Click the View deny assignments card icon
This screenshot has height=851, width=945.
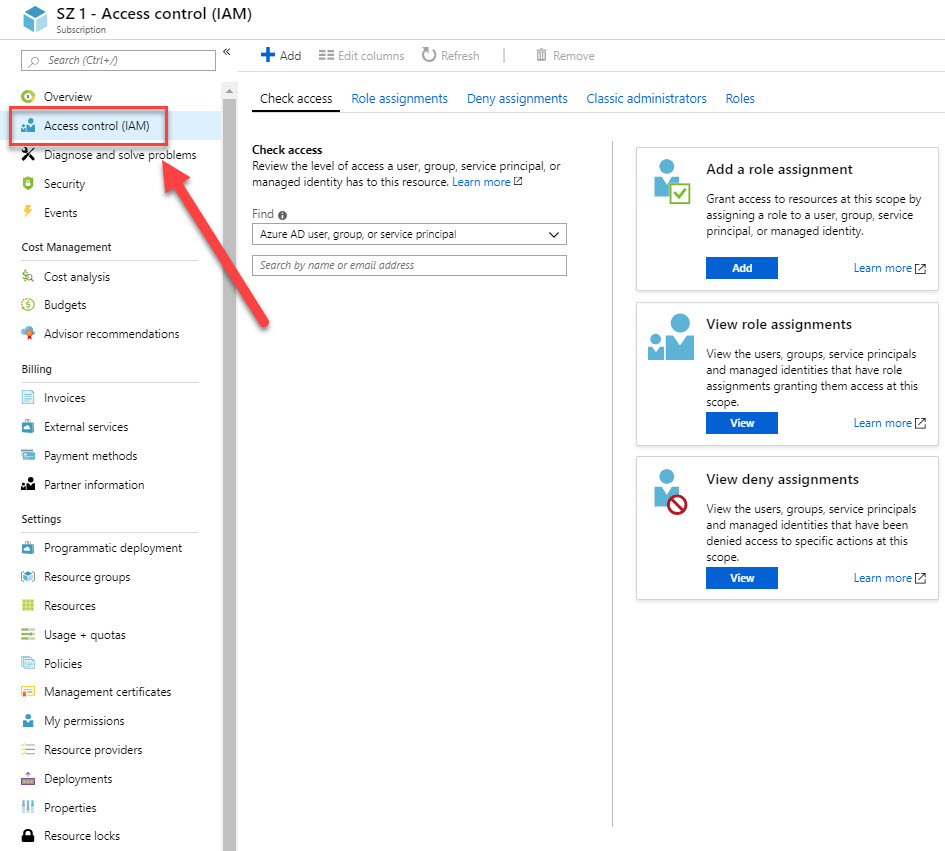[x=671, y=492]
